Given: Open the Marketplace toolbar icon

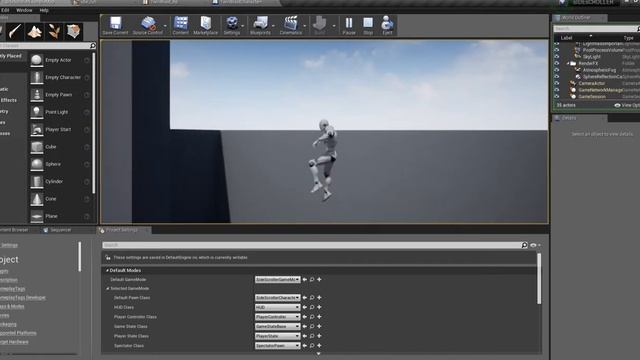Looking at the screenshot, I should tap(205, 25).
